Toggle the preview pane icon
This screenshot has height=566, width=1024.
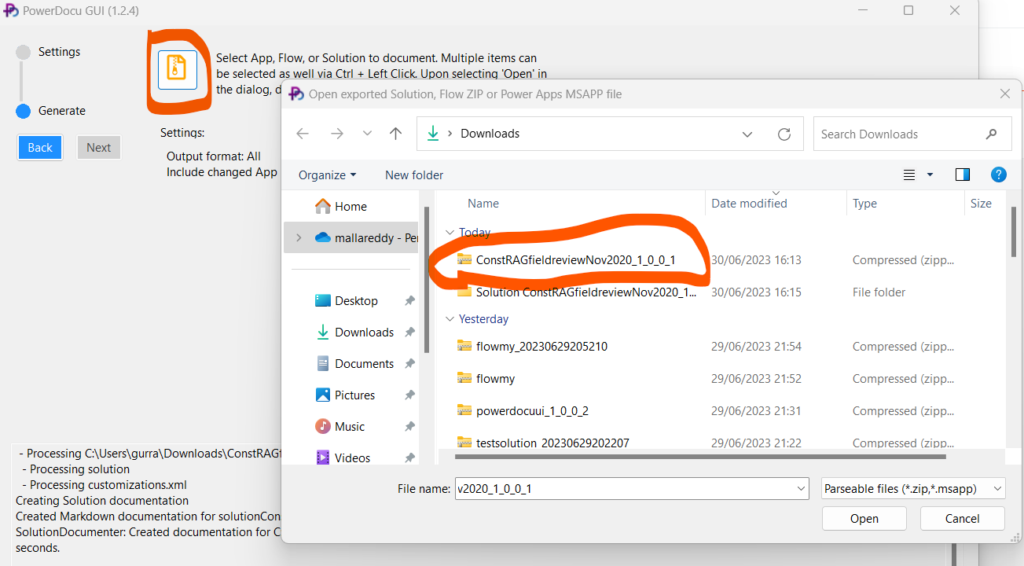click(962, 175)
